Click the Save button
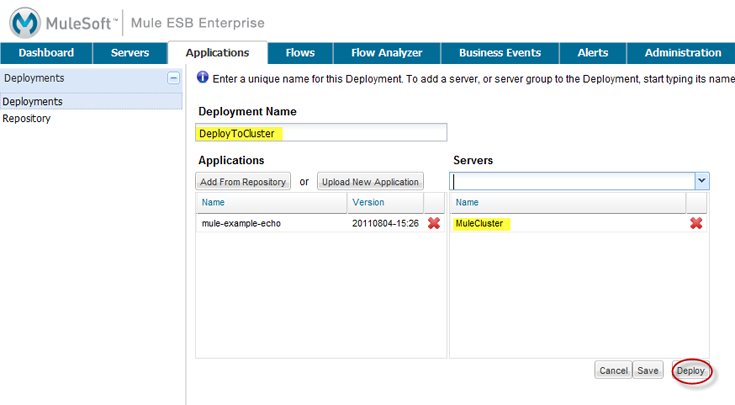Viewport: 735px width, 405px height. point(648,370)
